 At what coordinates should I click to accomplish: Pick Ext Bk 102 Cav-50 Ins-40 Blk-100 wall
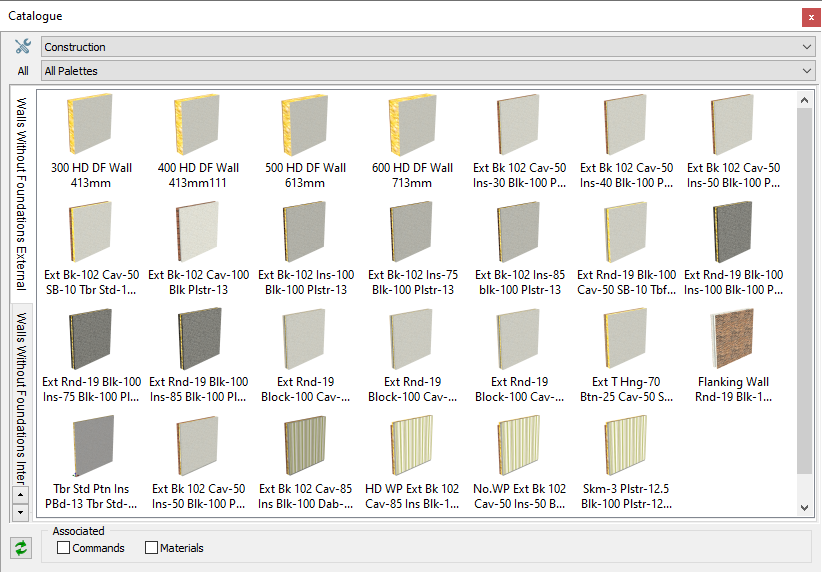point(626,142)
